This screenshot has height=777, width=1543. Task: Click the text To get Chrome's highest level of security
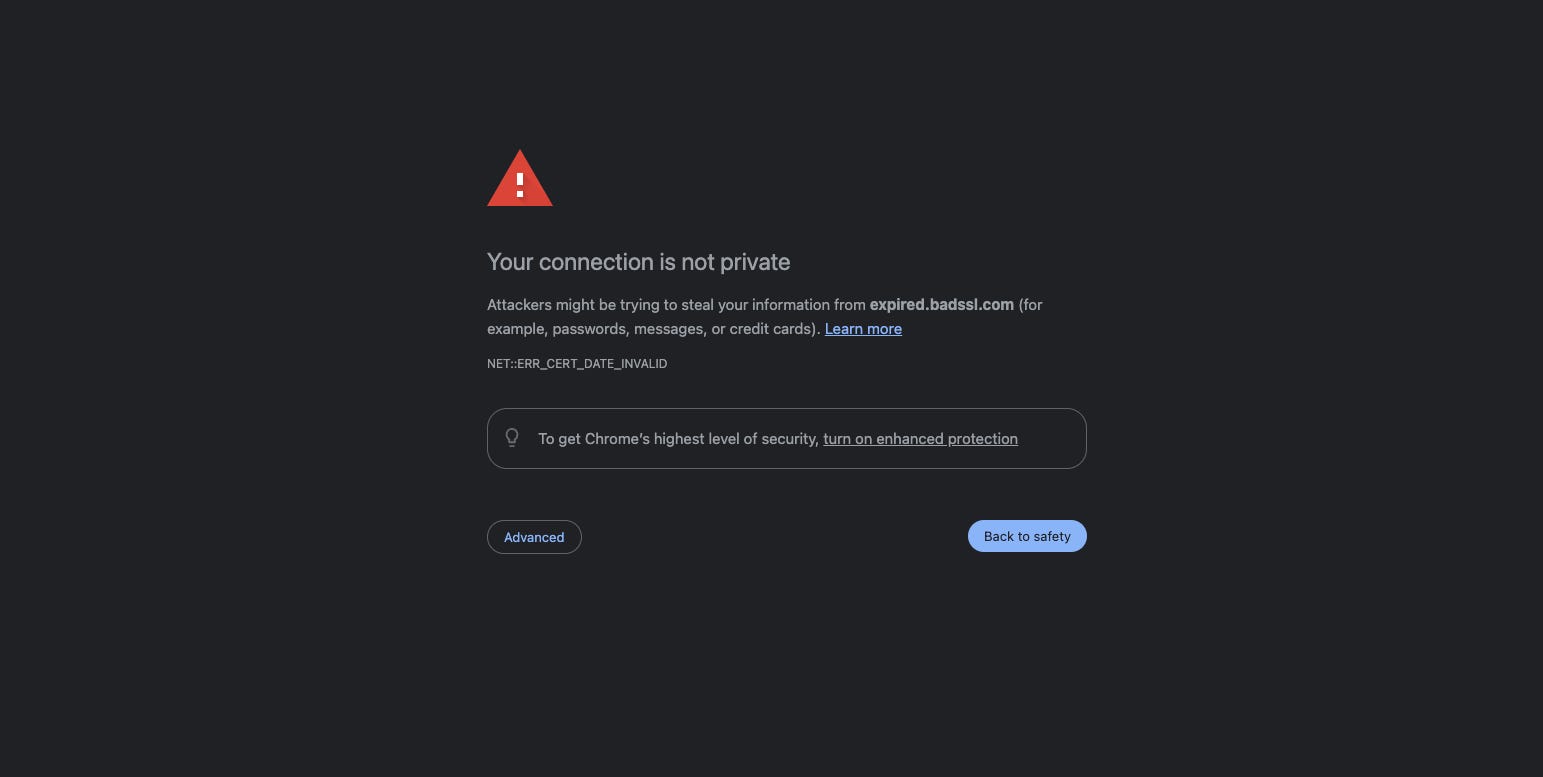pos(678,439)
